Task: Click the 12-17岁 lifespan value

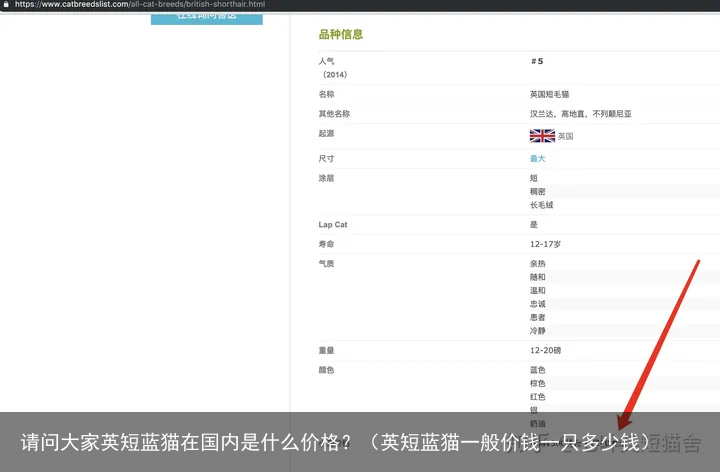Action: 546,244
